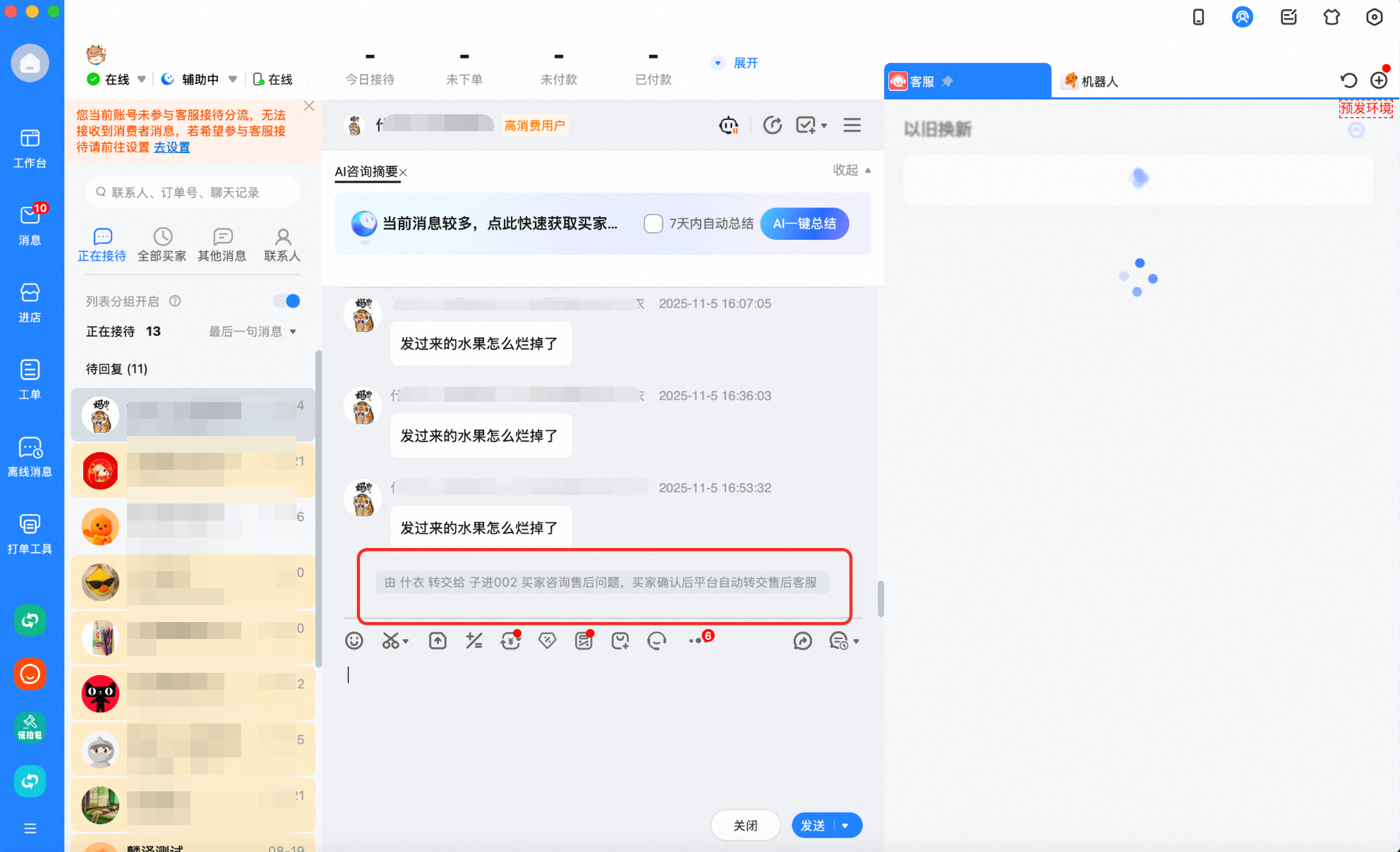This screenshot has height=852, width=1400.
Task: Click the robot assist icon in chat header
Action: coord(728,126)
